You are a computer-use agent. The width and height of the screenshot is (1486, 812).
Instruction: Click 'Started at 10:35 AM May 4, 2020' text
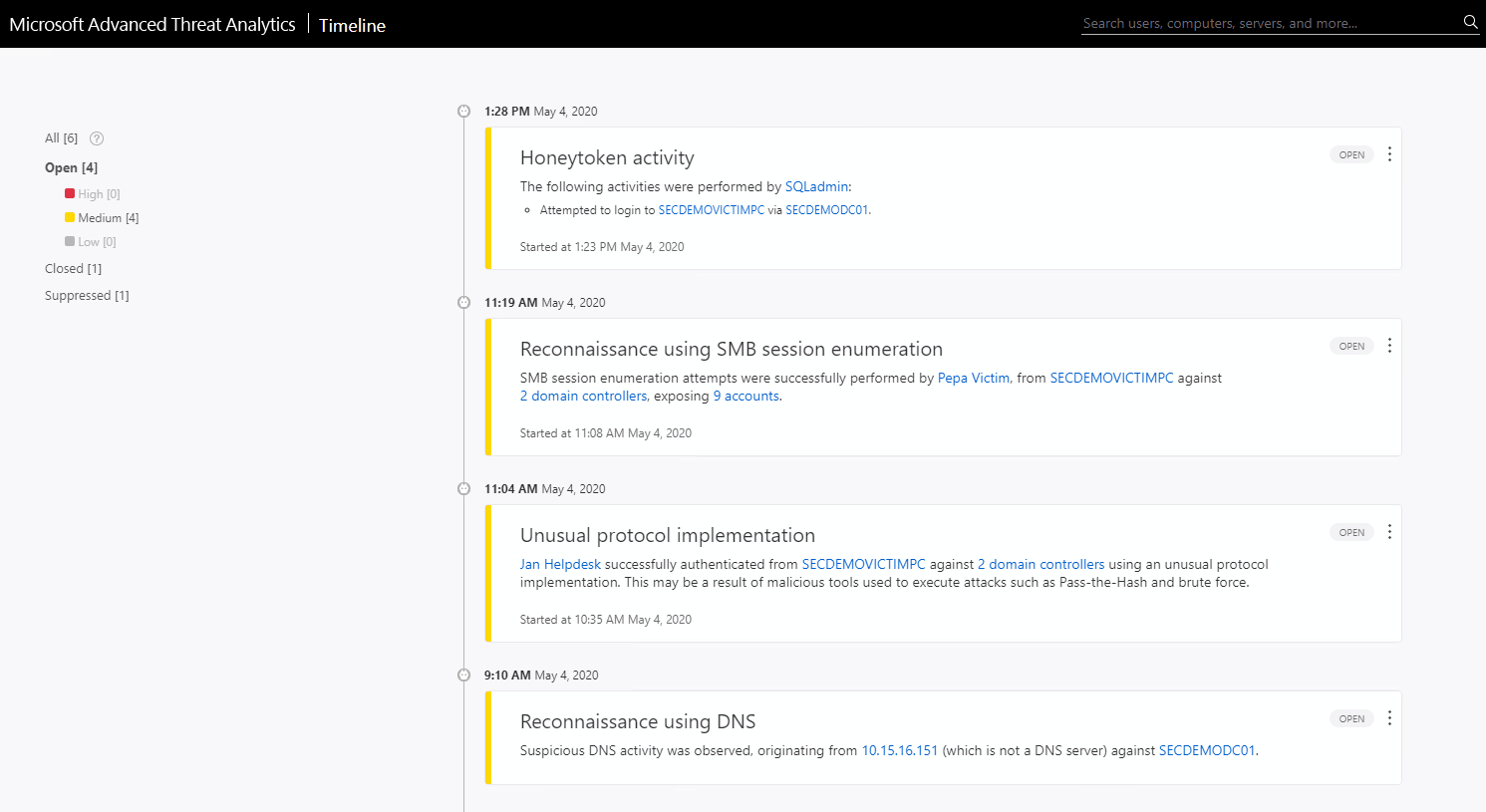[606, 620]
